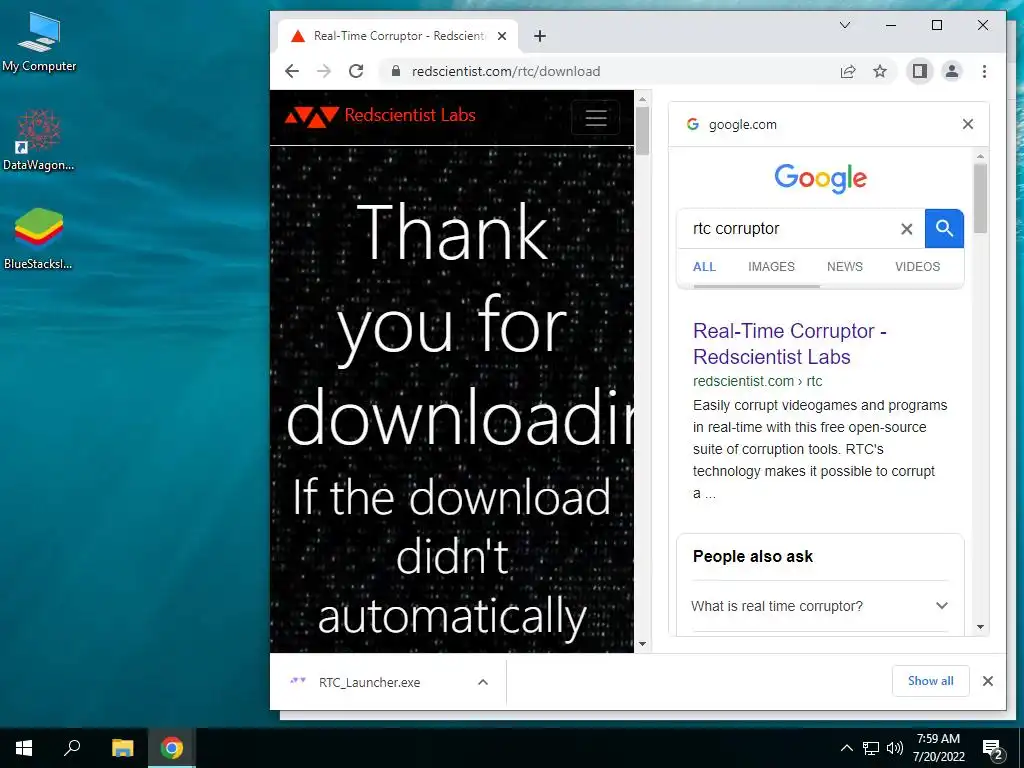Switch to the IMAGES tab
This screenshot has height=768, width=1024.
tap(771, 266)
